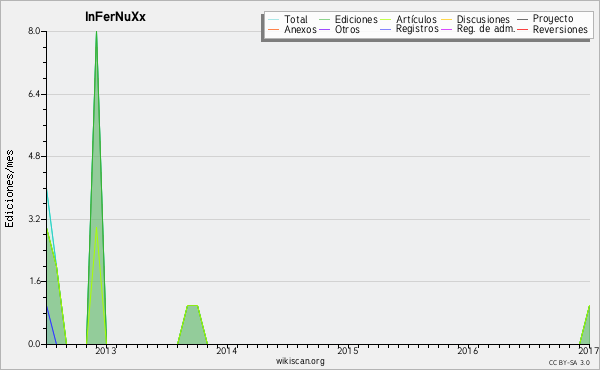Select the Artículos legend entry

pos(416,19)
